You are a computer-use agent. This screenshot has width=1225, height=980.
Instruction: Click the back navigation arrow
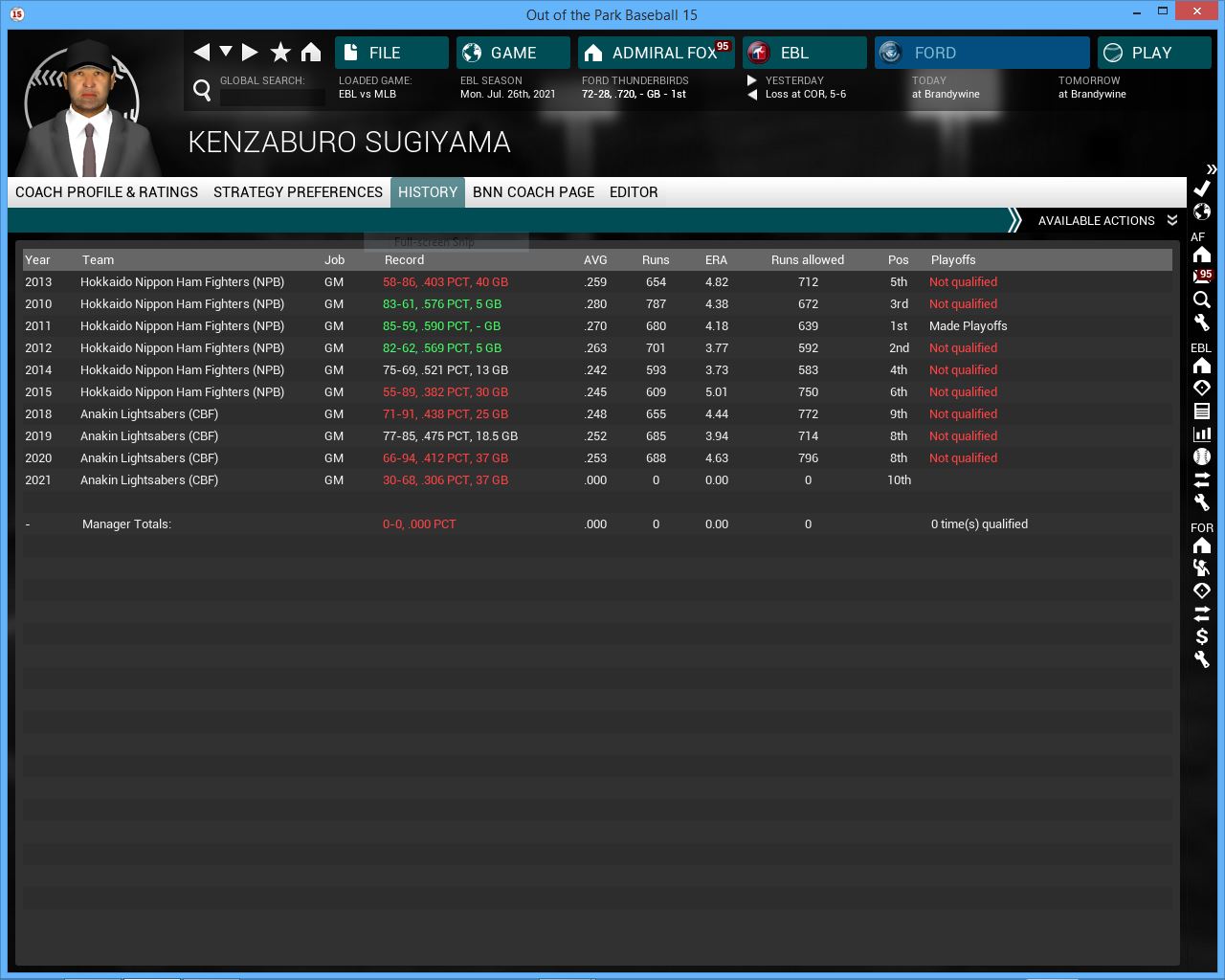(201, 53)
